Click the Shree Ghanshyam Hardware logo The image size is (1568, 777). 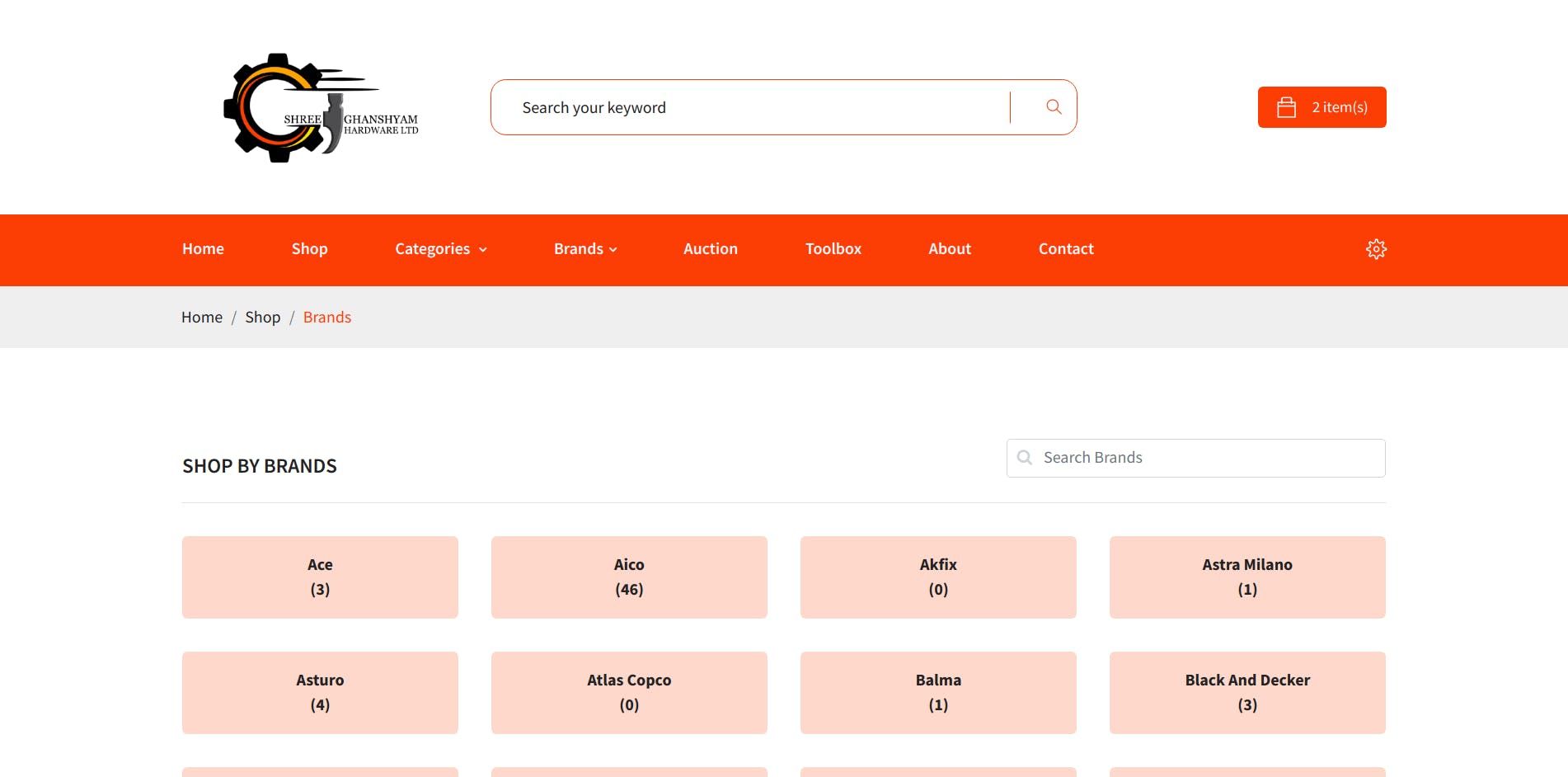coord(322,107)
